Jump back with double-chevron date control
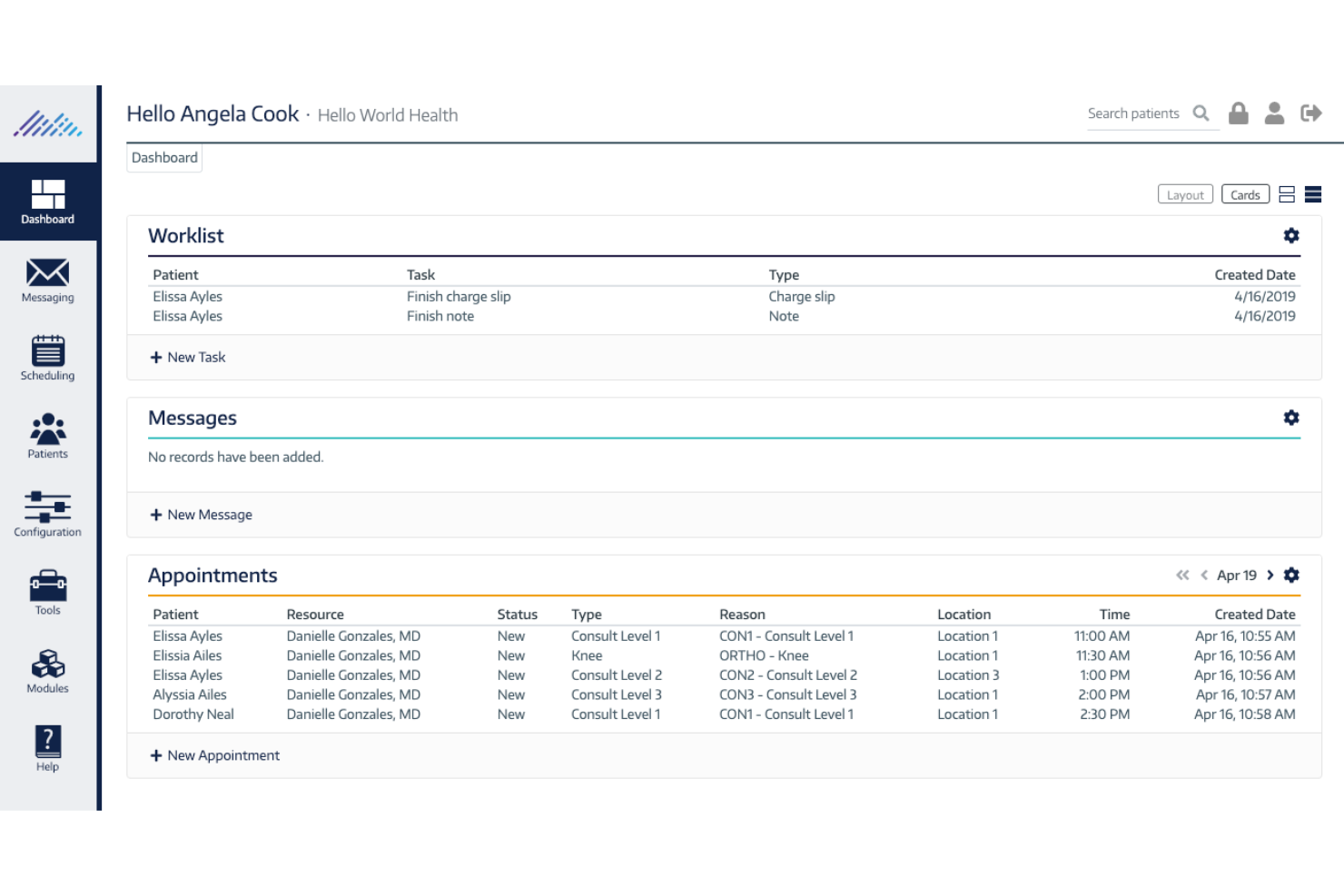The image size is (1344, 896). pos(1182,575)
